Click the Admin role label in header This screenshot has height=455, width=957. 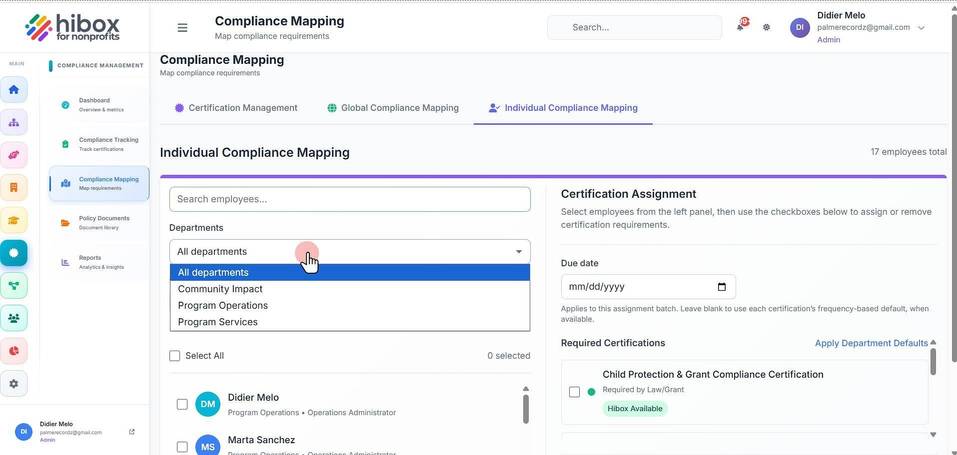(828, 40)
